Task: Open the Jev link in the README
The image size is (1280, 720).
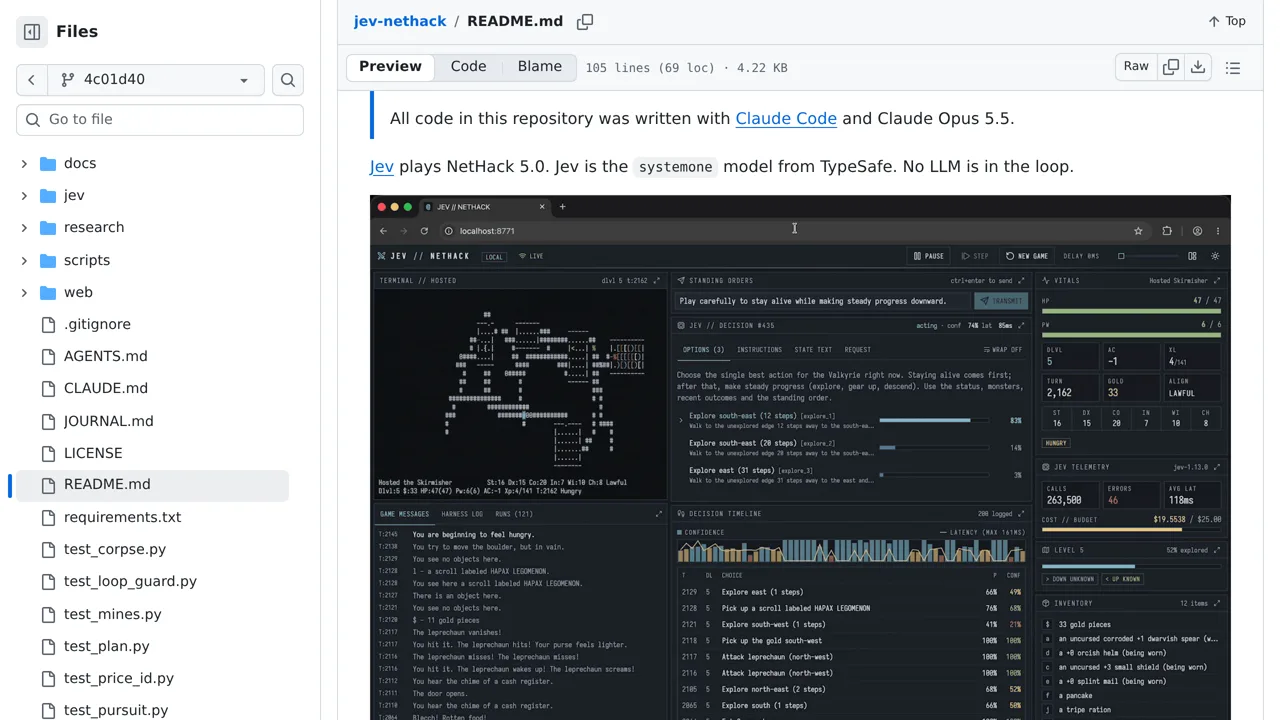Action: (x=381, y=167)
